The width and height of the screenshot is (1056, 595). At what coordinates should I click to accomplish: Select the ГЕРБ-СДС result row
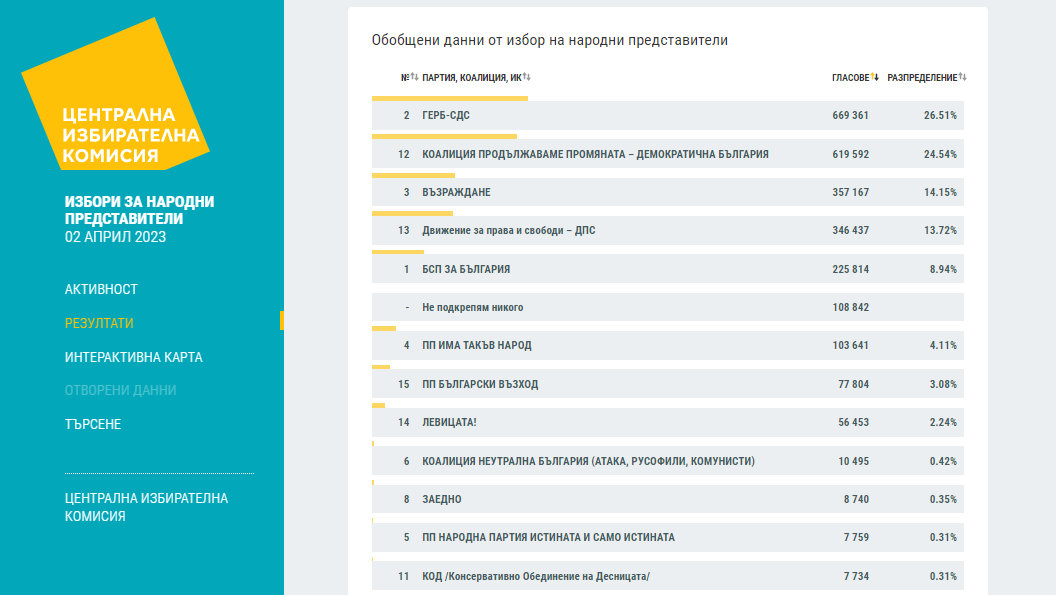click(x=667, y=116)
